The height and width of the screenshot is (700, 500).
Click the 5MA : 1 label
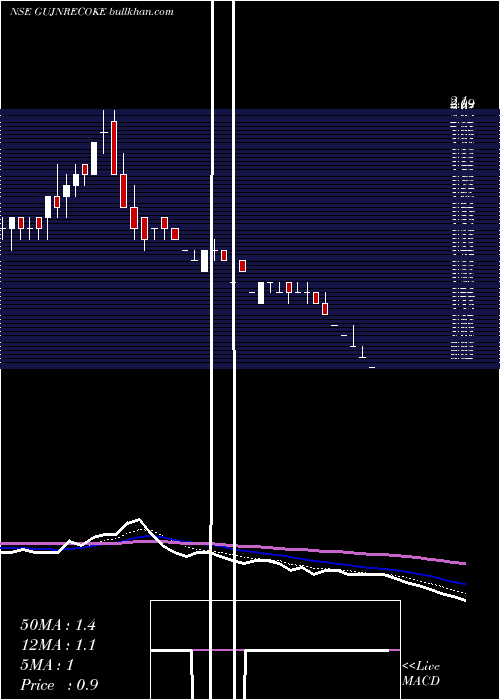[47, 665]
